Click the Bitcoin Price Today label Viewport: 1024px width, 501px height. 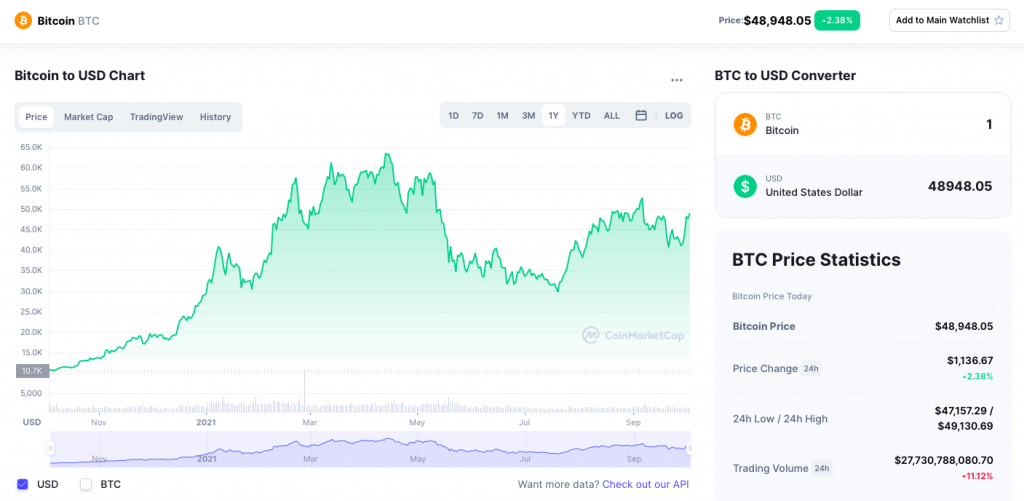[772, 296]
